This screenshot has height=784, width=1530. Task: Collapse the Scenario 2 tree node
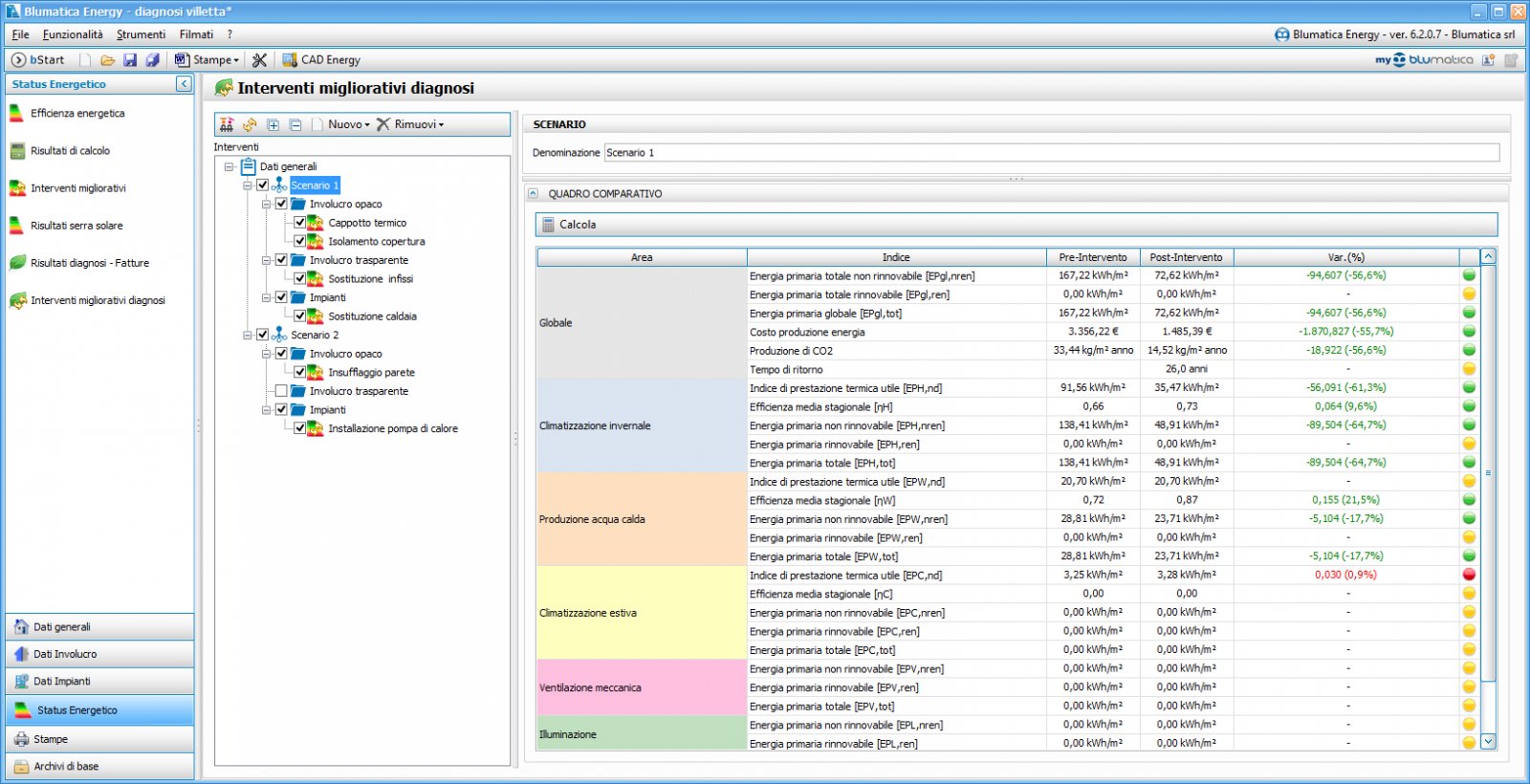248,336
